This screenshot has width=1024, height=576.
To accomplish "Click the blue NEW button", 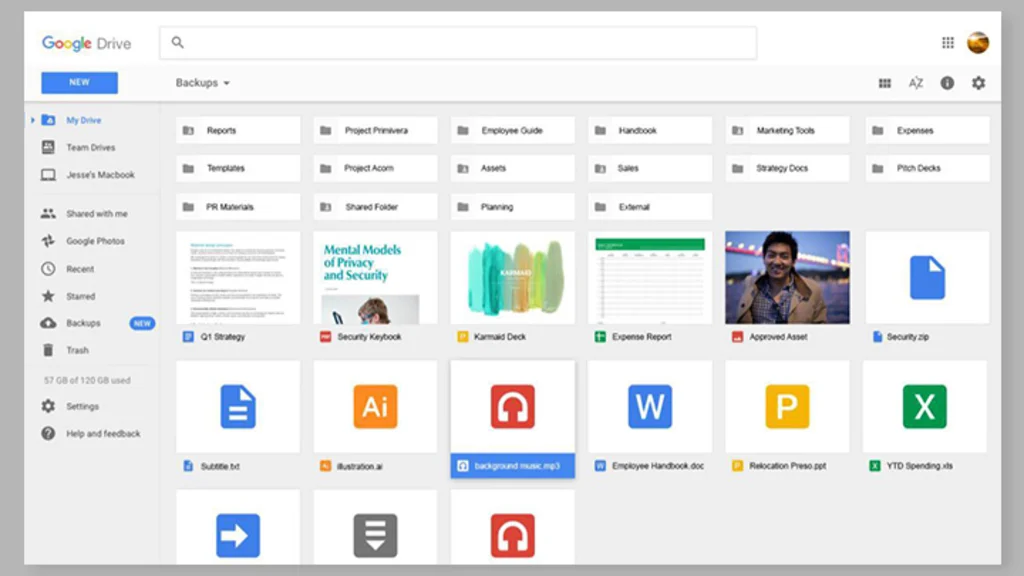I will [78, 82].
